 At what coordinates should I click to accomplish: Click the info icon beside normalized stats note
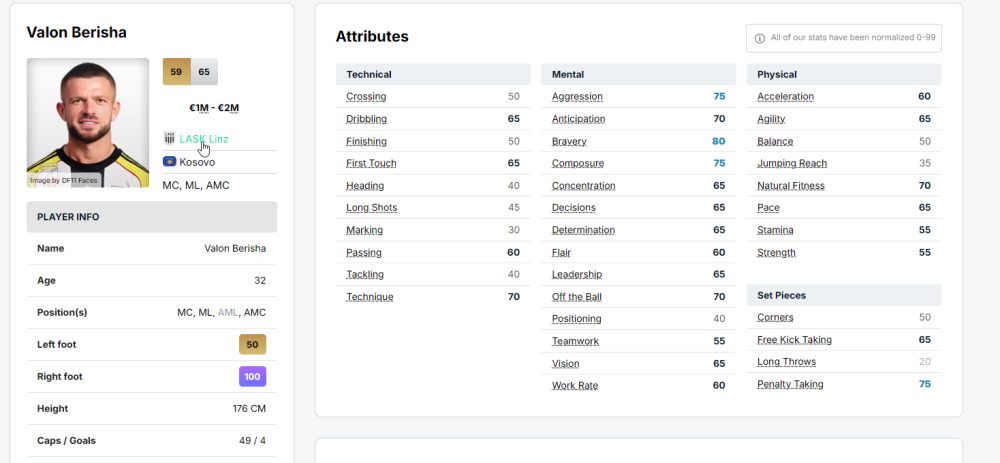click(x=759, y=38)
